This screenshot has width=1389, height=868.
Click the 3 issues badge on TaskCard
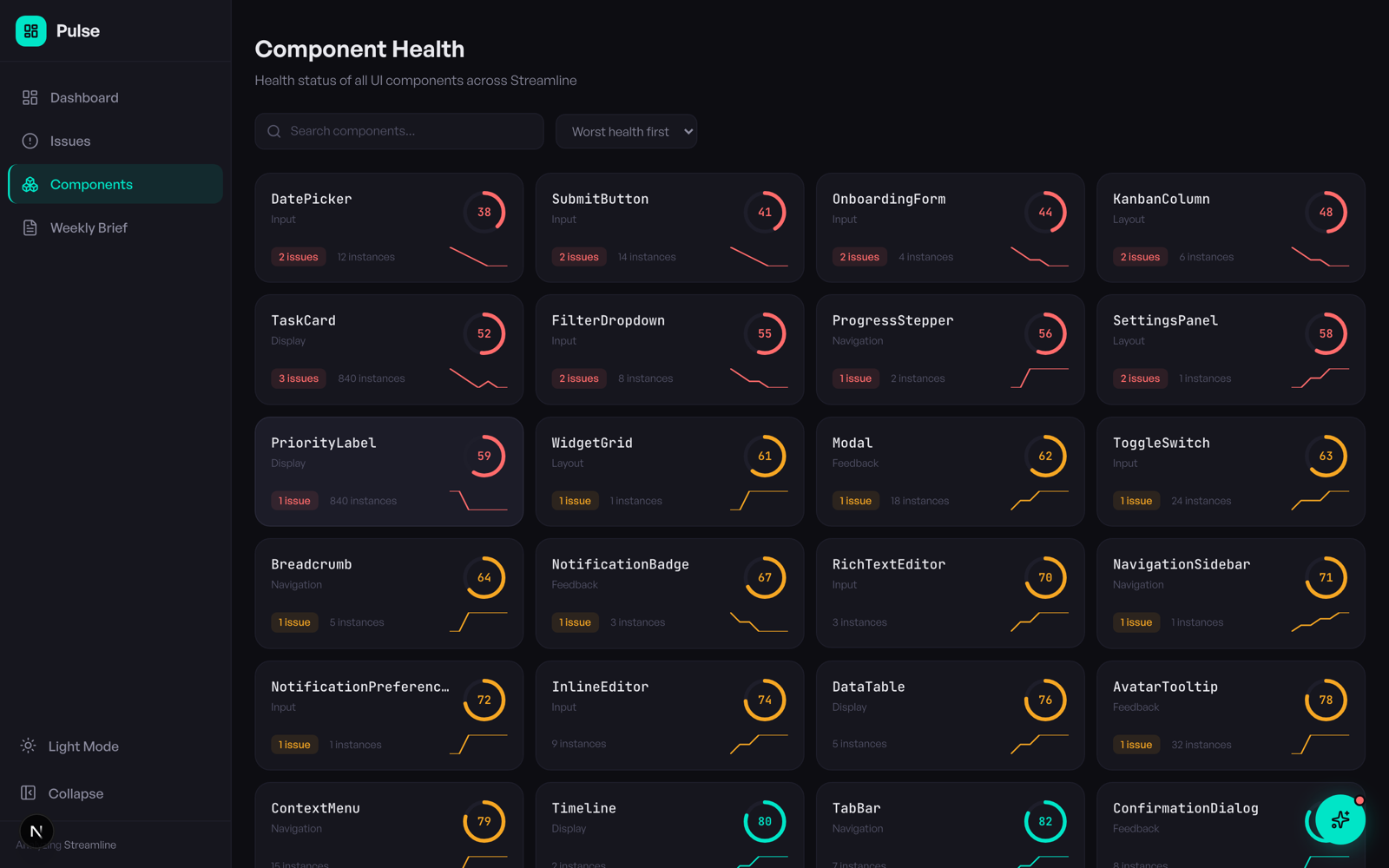tap(298, 378)
